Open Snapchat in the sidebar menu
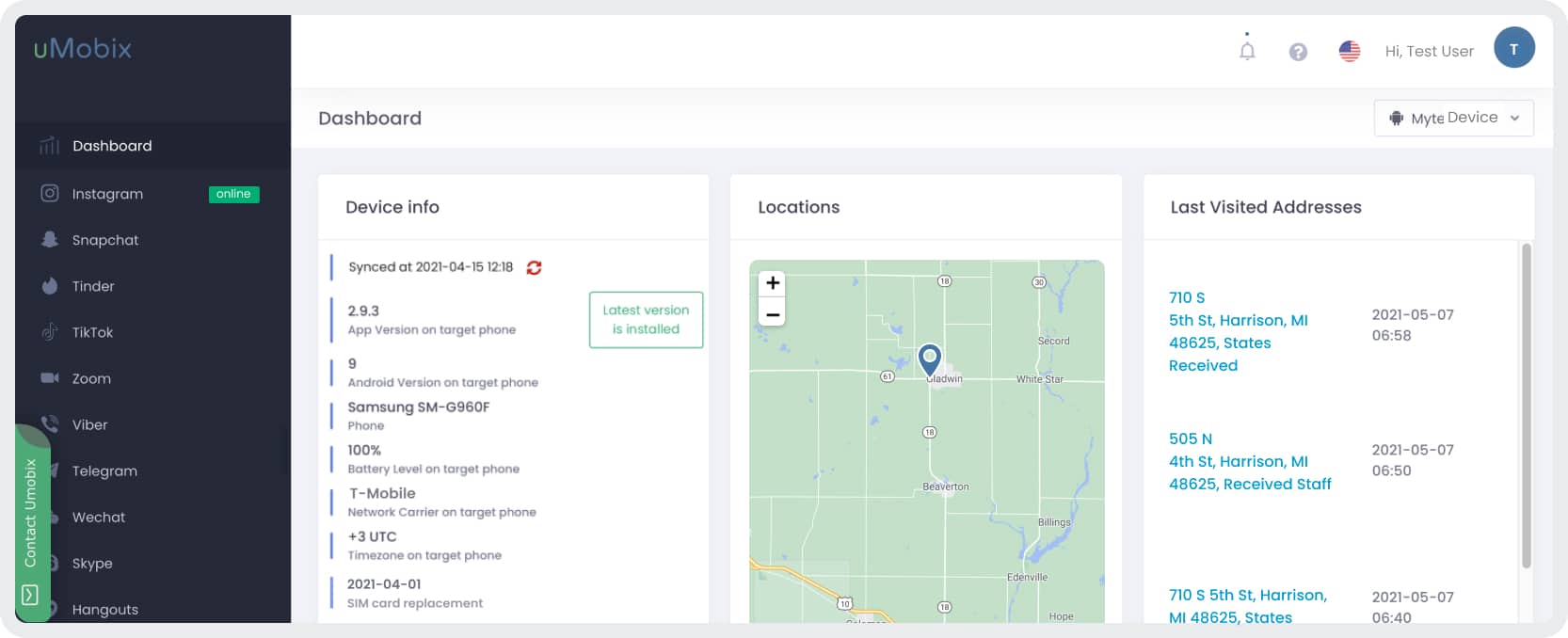Screen dimensions: 1568x638 coord(152,240)
